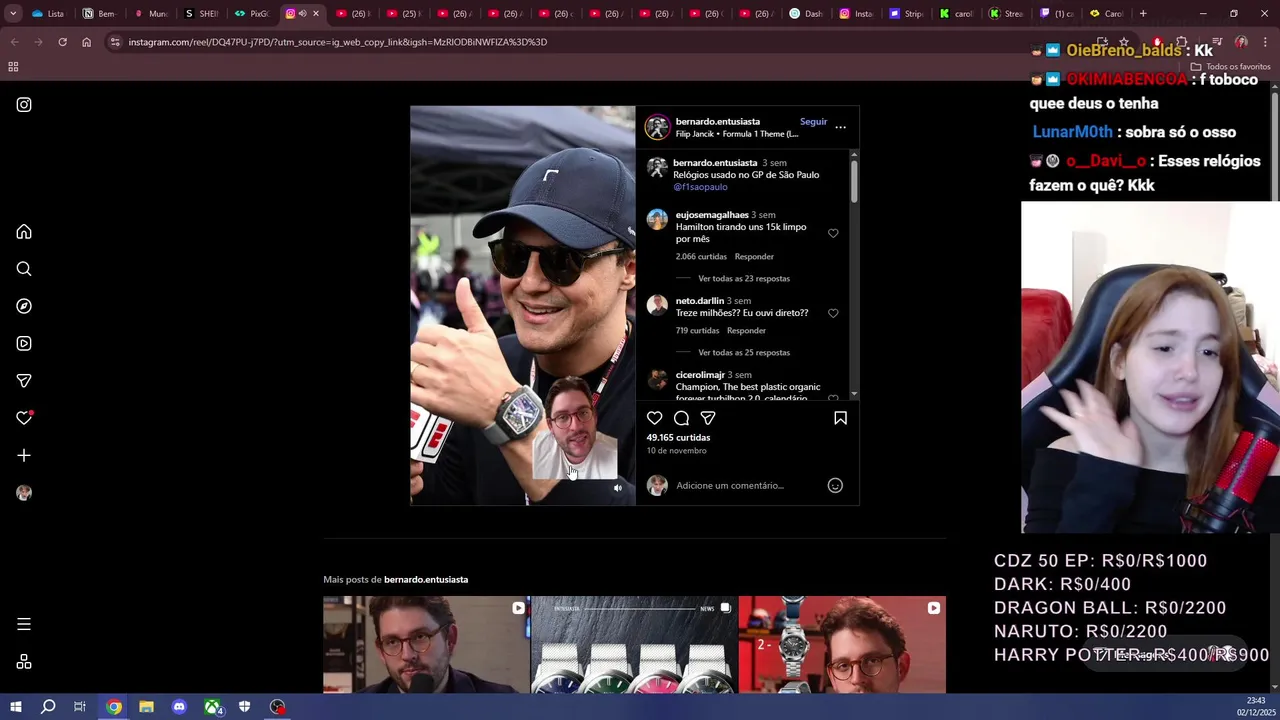Open a new browser tab with plus
The height and width of the screenshot is (720, 1280).
(1143, 14)
